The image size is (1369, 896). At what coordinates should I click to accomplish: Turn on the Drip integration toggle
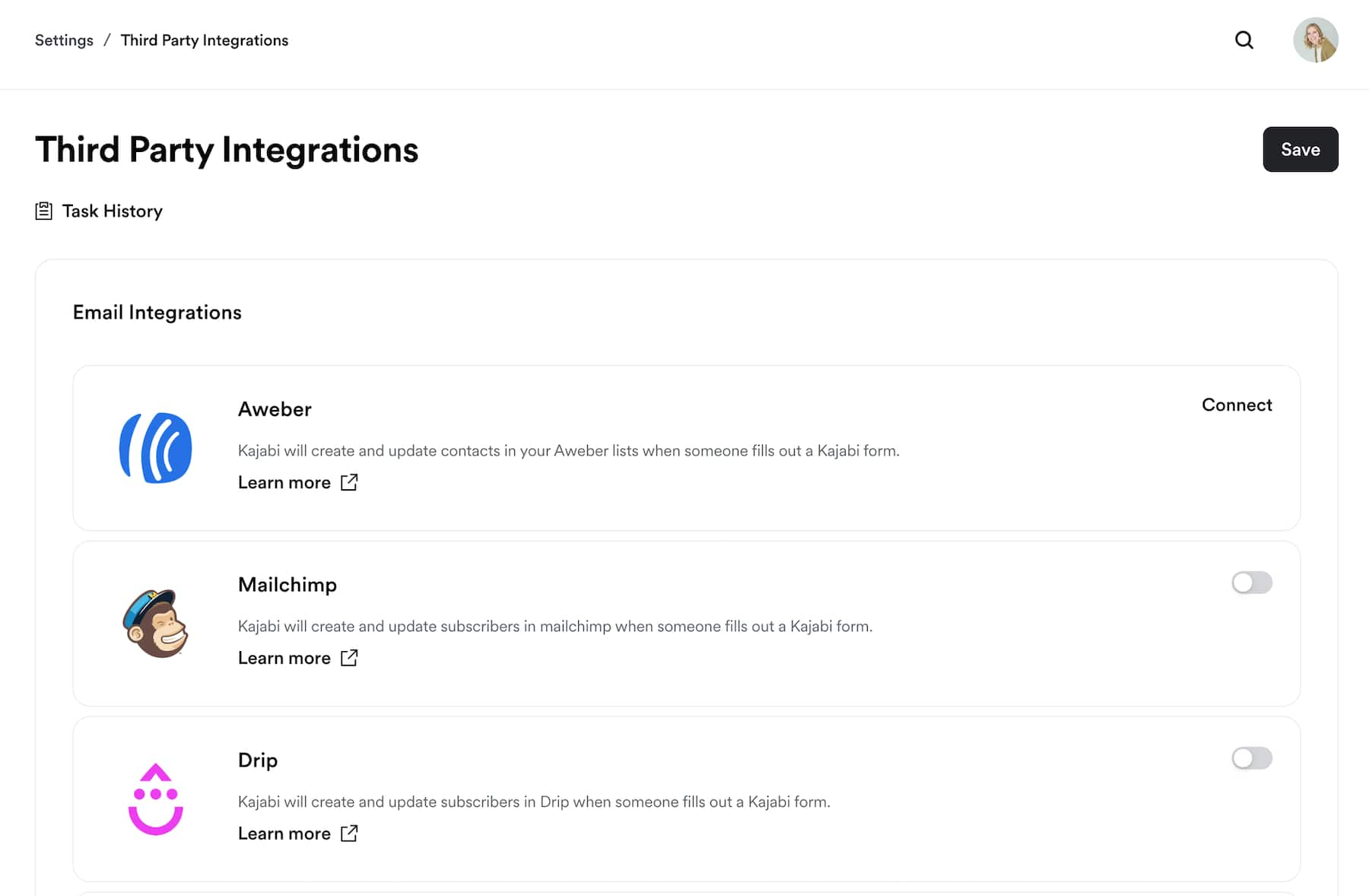pos(1252,758)
